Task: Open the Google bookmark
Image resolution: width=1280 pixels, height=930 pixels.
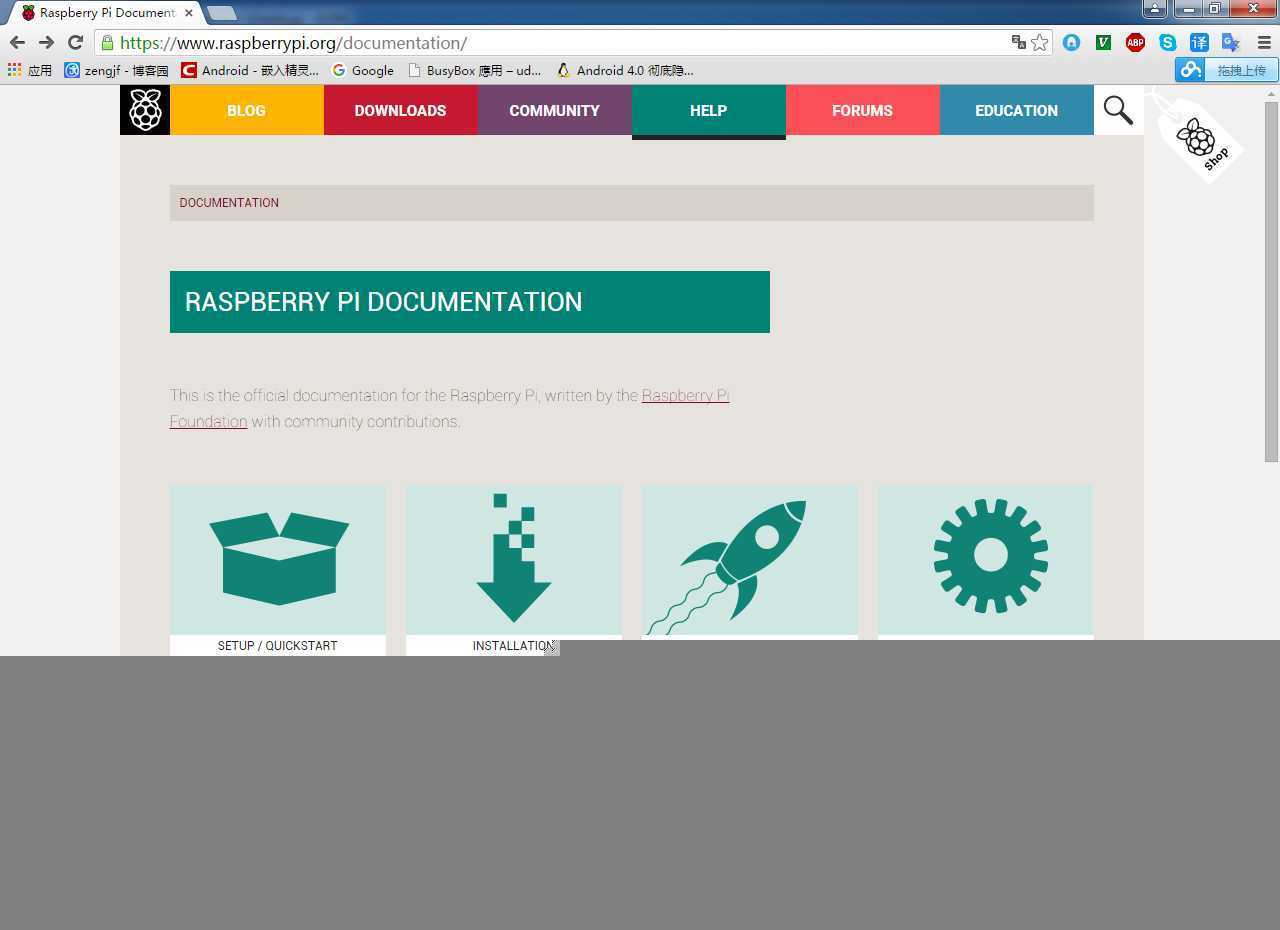Action: 363,70
